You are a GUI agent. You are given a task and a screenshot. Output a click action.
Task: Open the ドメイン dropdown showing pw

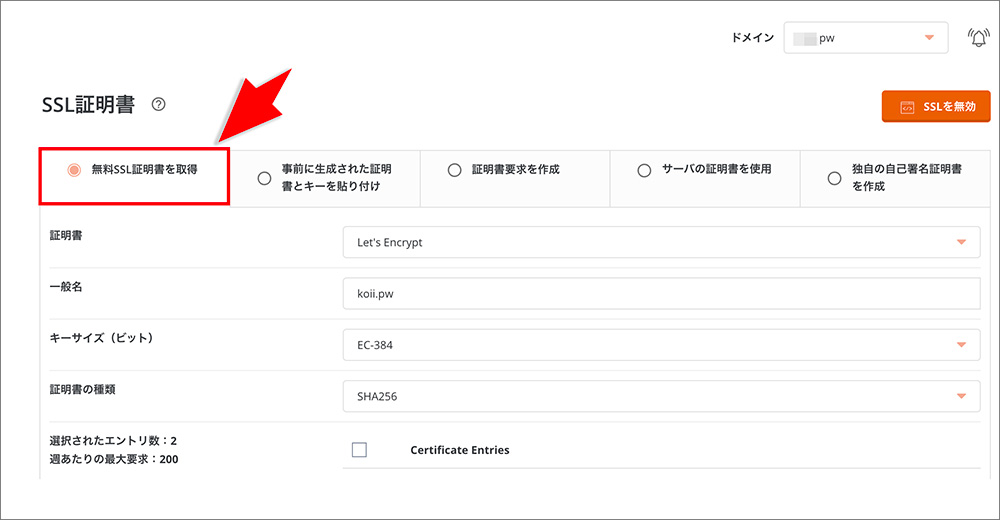point(865,38)
